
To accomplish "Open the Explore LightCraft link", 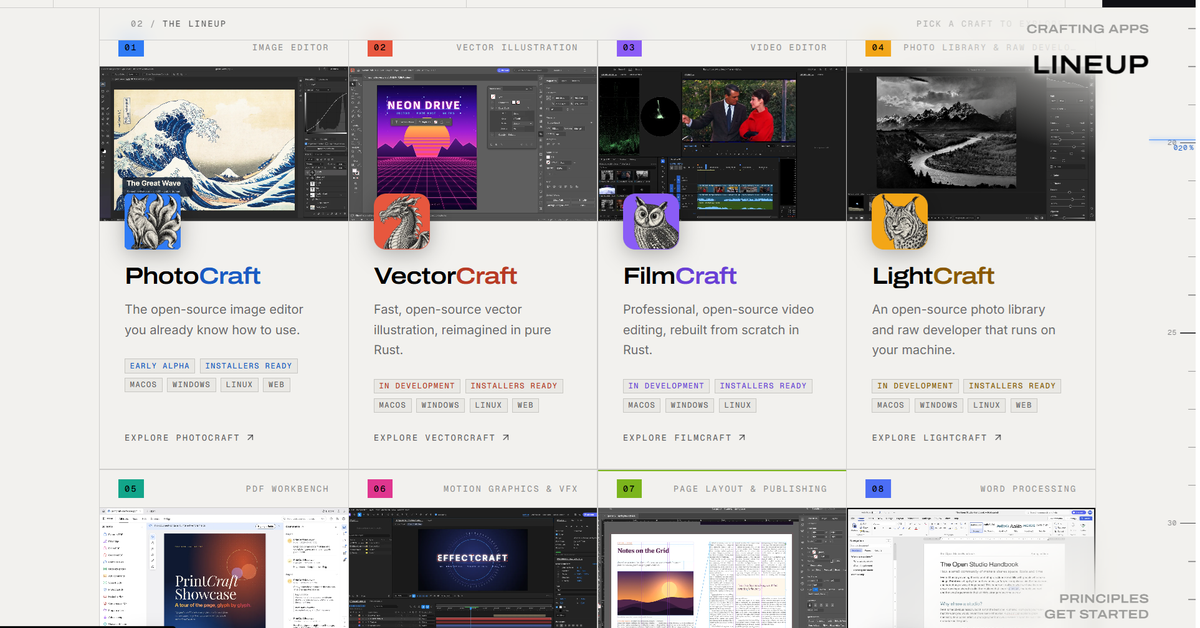I will 937,438.
